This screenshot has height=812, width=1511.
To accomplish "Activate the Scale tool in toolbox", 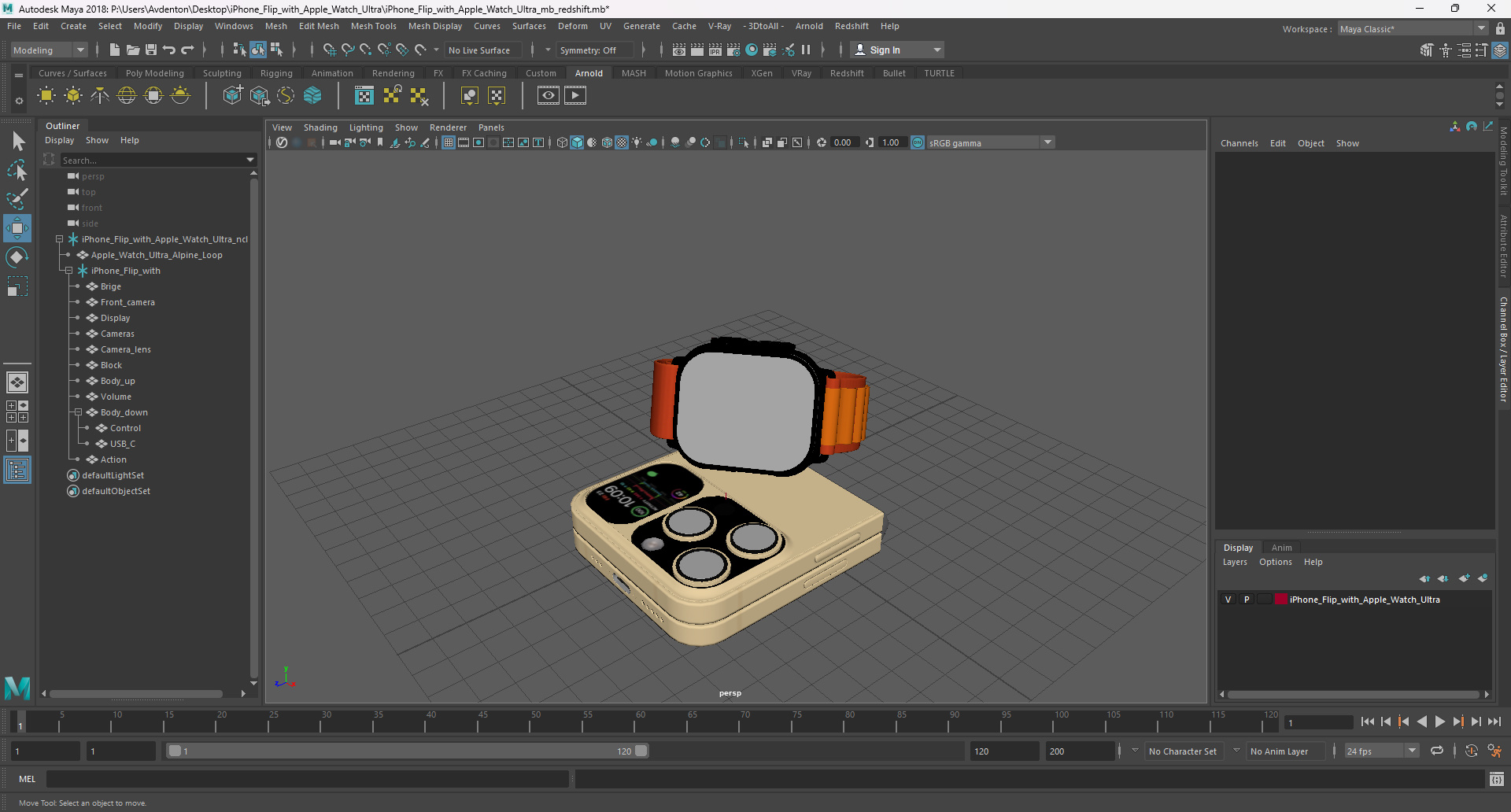I will (x=17, y=286).
